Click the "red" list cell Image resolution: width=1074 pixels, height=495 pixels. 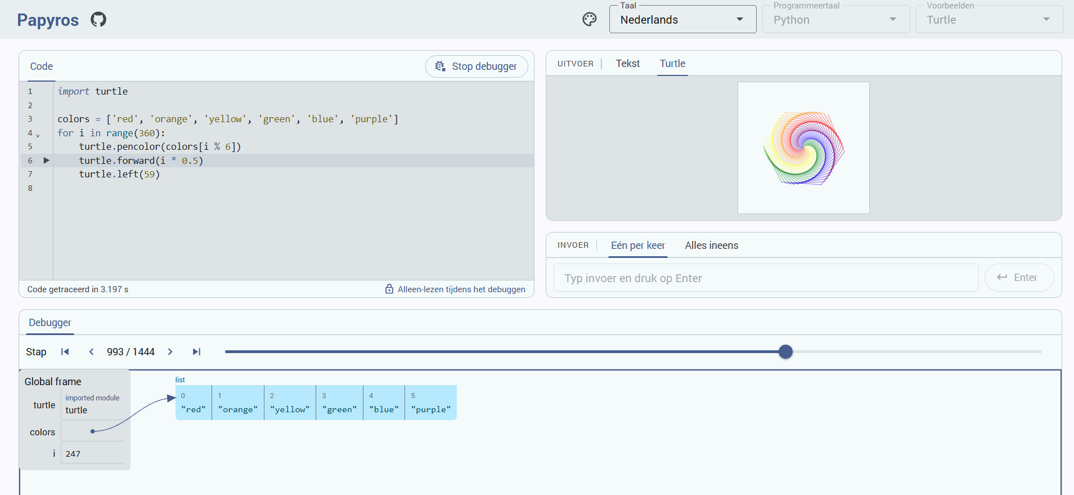coord(194,403)
